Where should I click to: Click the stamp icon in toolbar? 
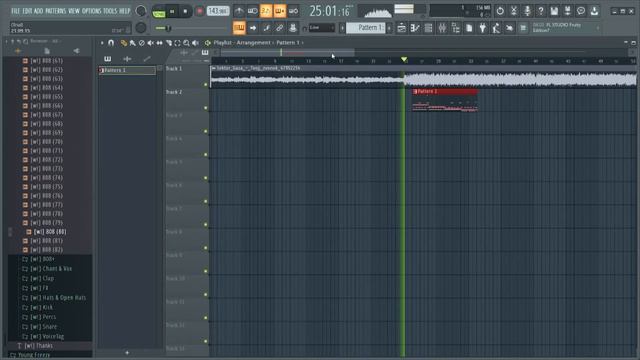(x=293, y=28)
